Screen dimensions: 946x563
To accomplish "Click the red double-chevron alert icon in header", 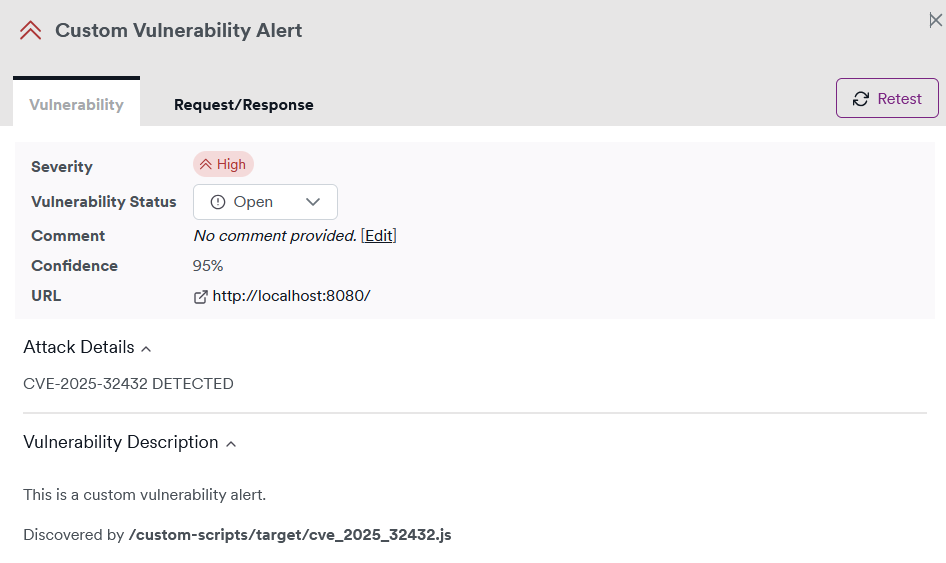I will pyautogui.click(x=30, y=30).
